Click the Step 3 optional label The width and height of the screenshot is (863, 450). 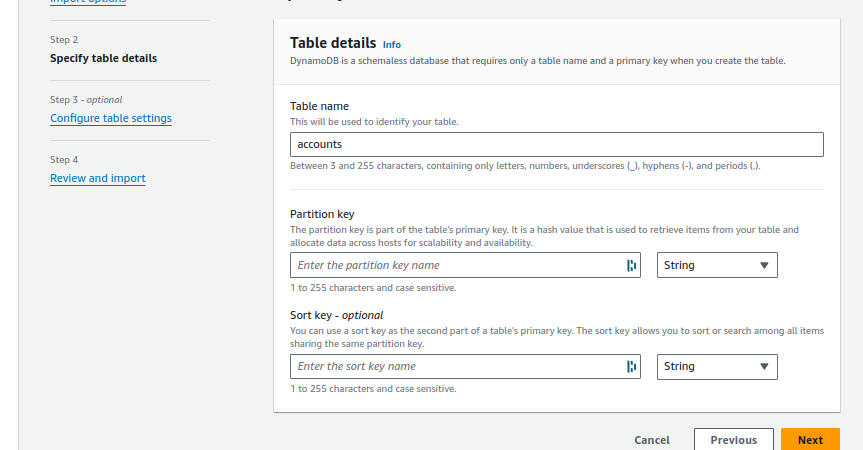(x=86, y=100)
